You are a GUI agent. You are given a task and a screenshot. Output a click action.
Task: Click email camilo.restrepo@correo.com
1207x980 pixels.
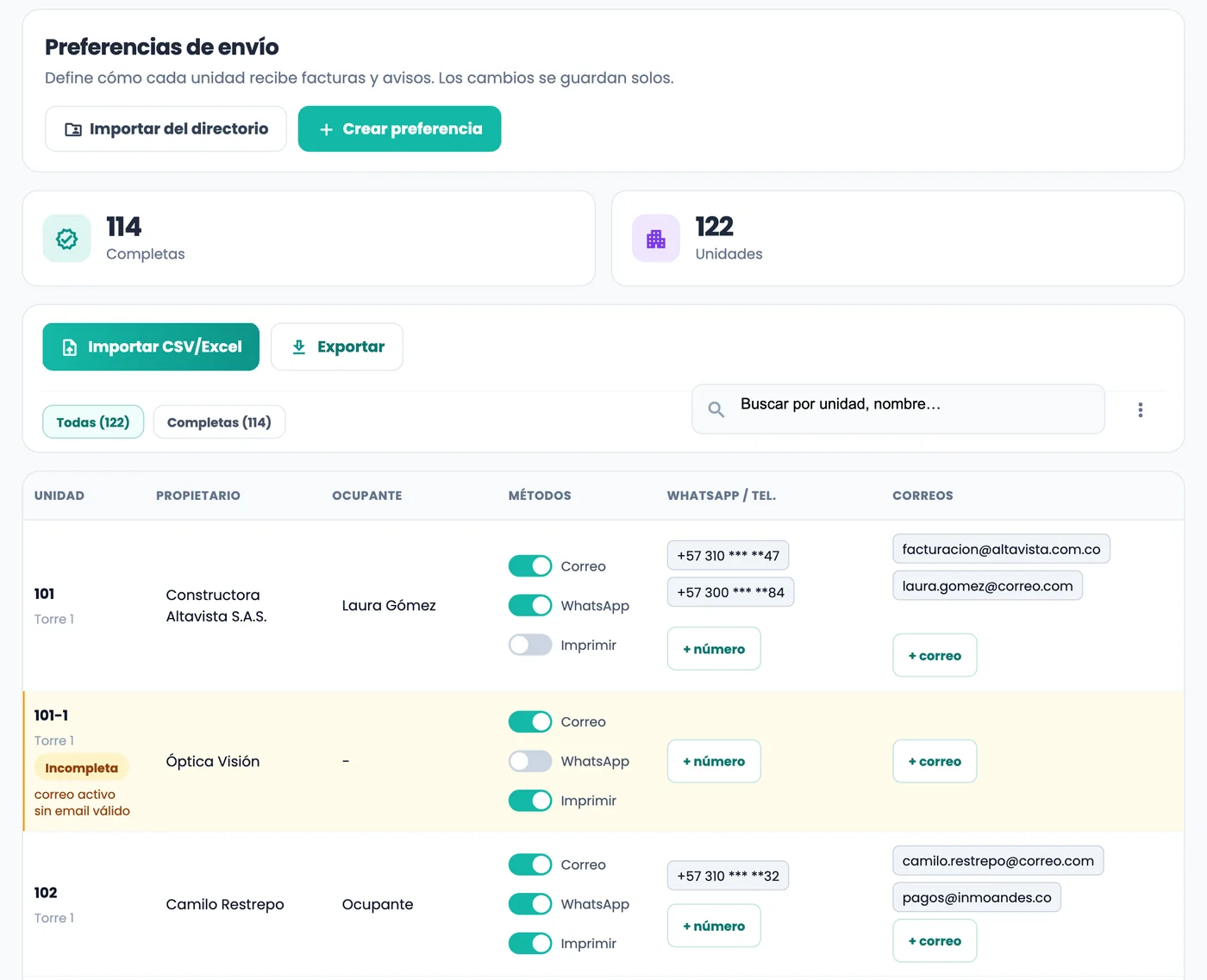(998, 861)
